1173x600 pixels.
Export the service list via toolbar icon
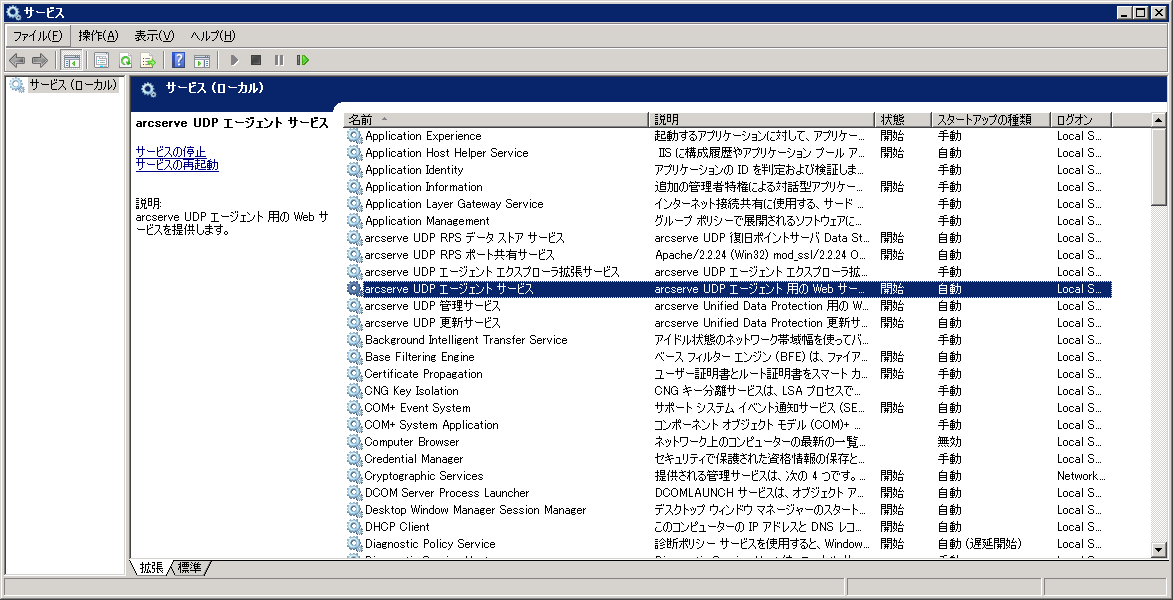tap(149, 60)
